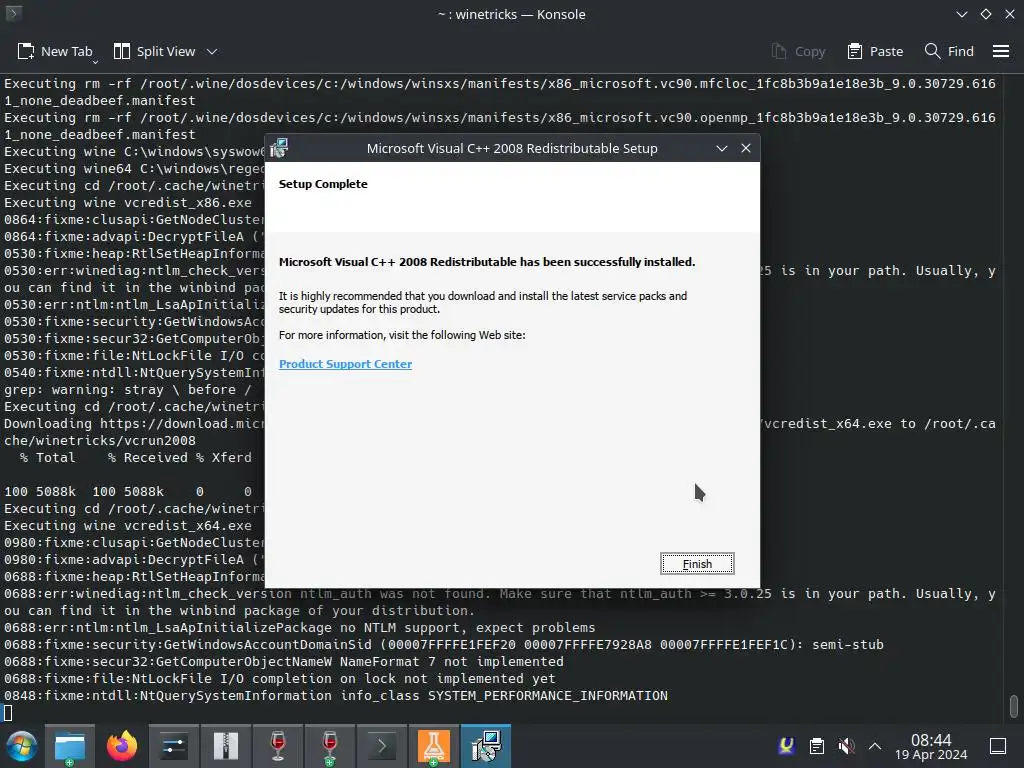
Task: Open the archive manager taskbar icon
Action: point(225,746)
